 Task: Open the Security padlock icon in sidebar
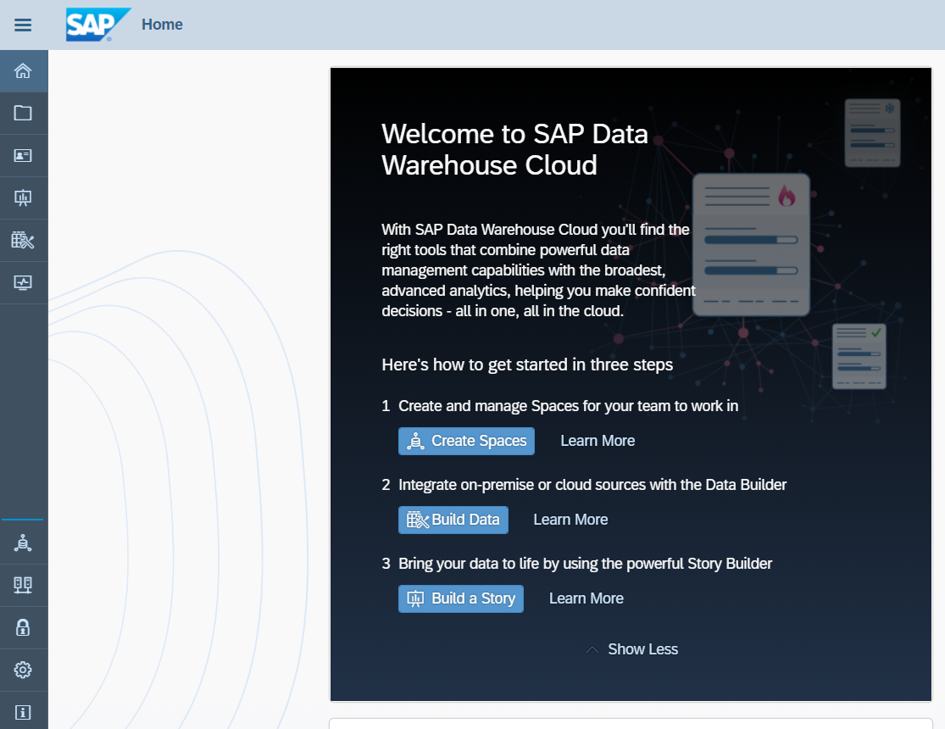[24, 627]
